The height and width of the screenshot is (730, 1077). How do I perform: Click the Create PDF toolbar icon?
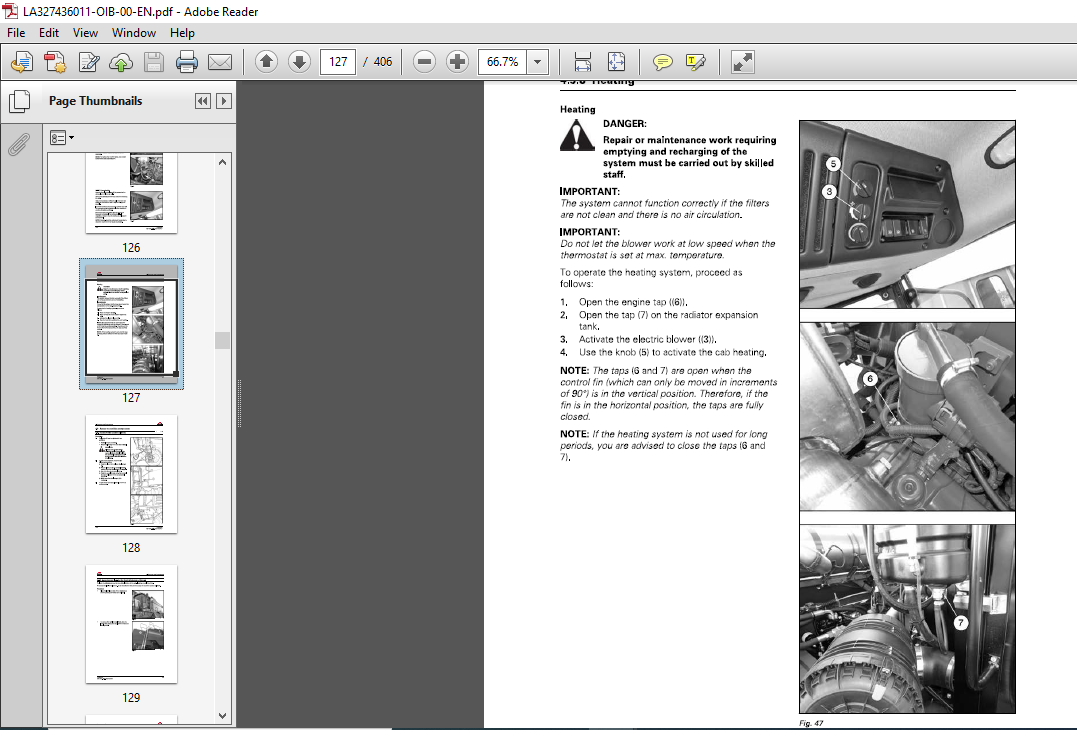tap(55, 62)
